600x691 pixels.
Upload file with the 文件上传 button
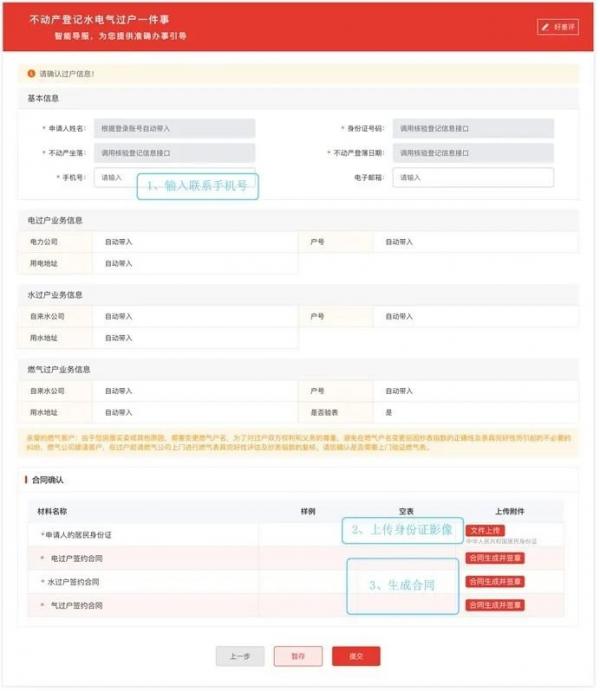click(485, 531)
